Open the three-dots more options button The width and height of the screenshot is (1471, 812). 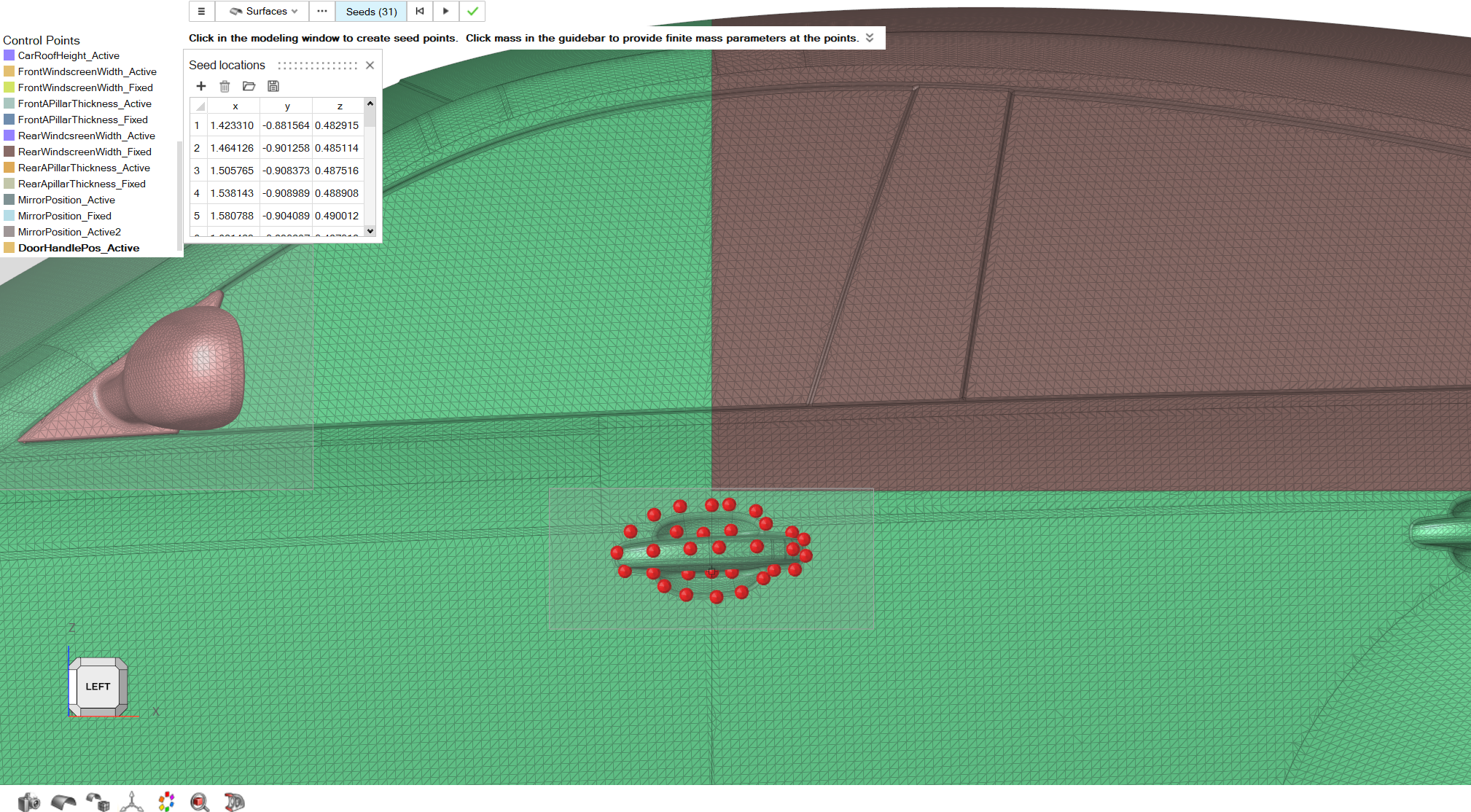click(321, 11)
